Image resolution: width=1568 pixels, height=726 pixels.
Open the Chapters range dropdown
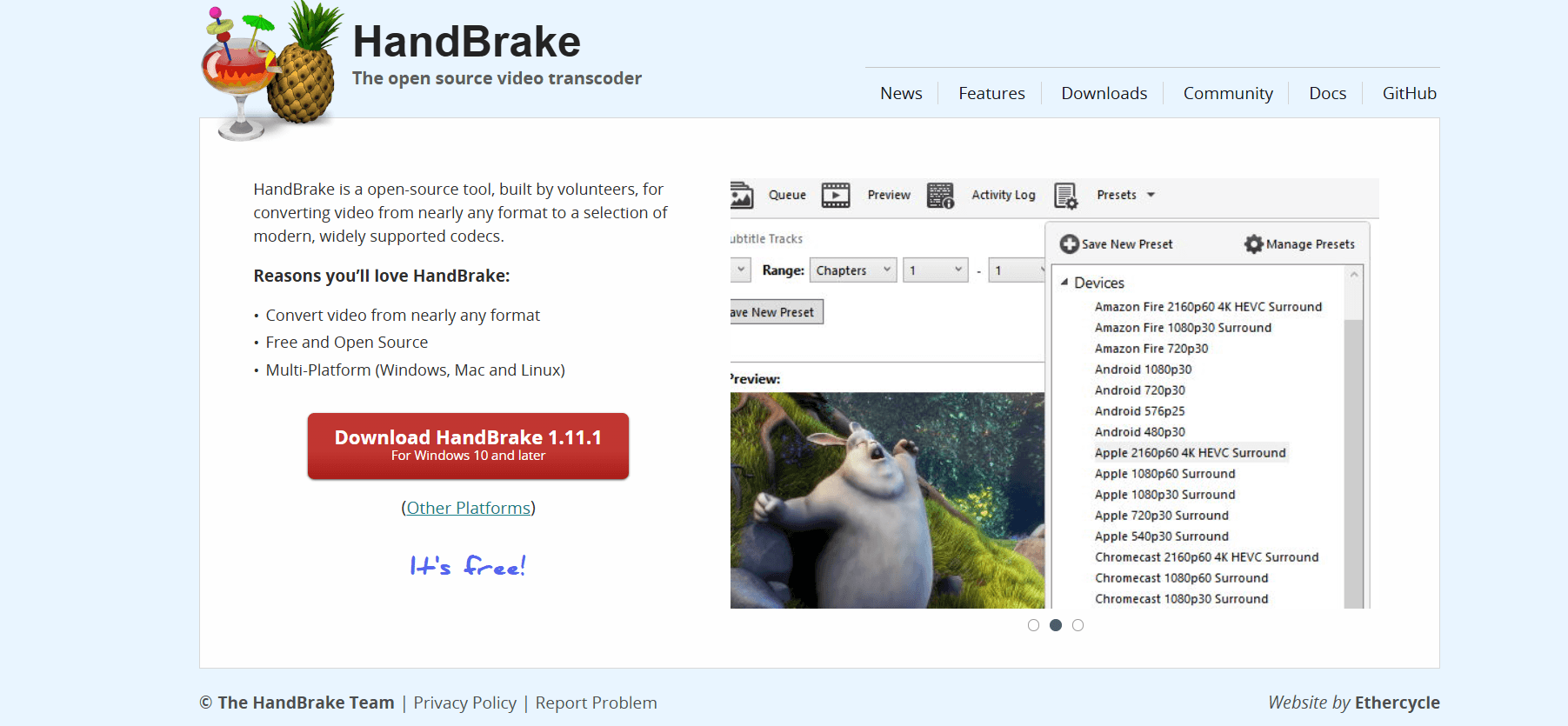pos(852,270)
